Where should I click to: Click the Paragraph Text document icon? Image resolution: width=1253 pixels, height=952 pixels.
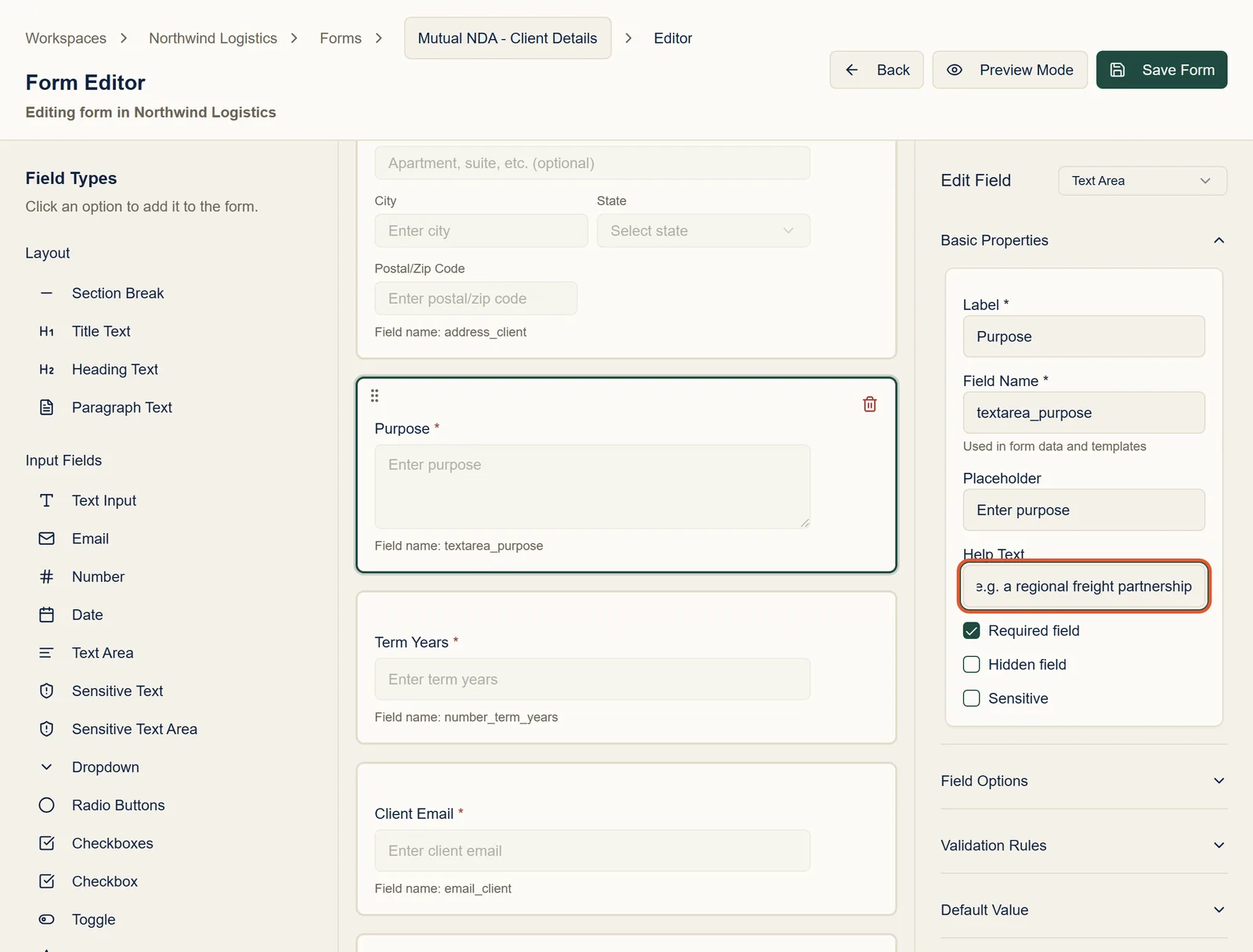47,407
